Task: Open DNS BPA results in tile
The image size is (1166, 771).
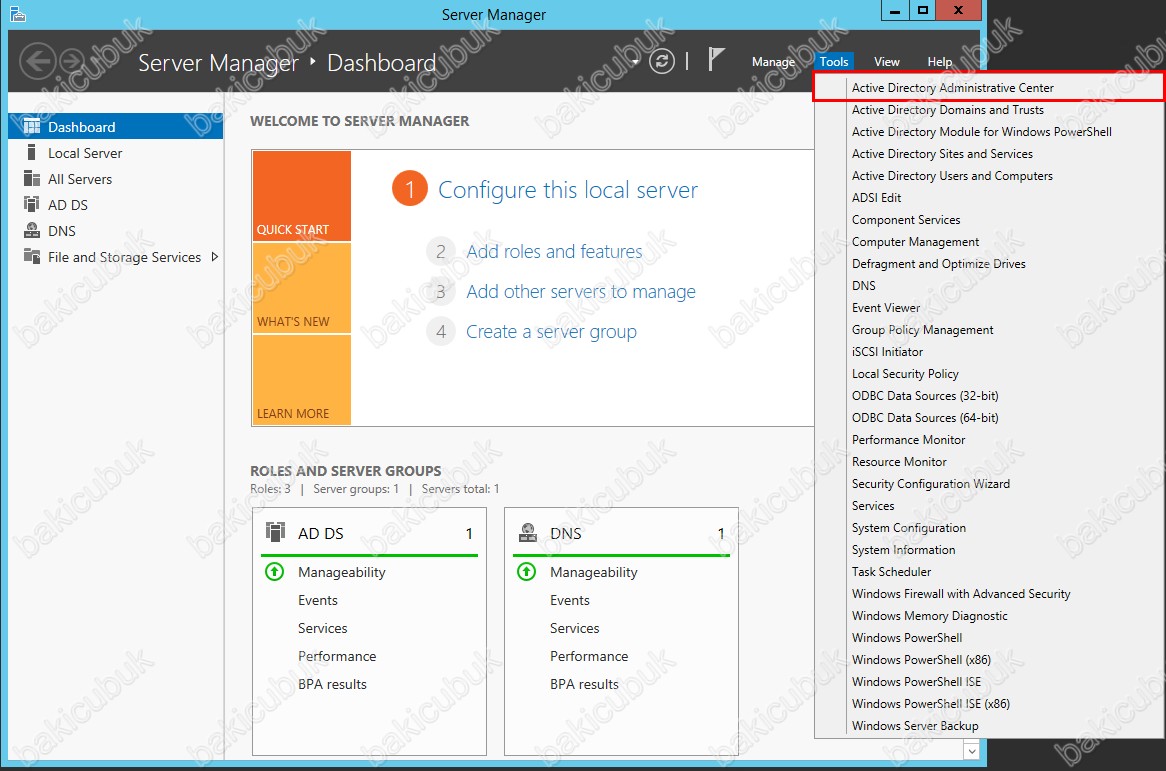Action: (584, 684)
